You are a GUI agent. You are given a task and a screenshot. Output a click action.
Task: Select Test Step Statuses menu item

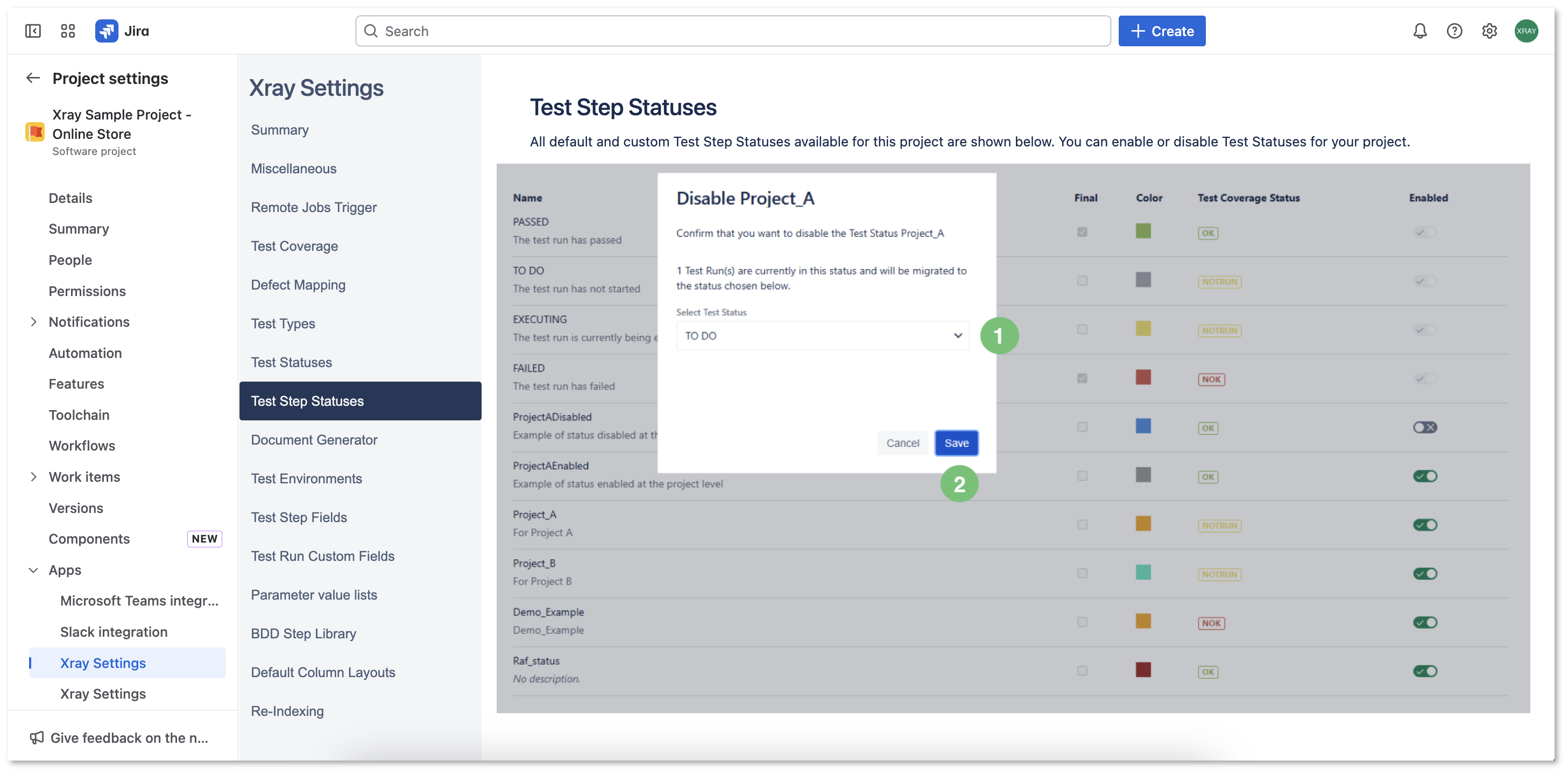click(x=360, y=400)
